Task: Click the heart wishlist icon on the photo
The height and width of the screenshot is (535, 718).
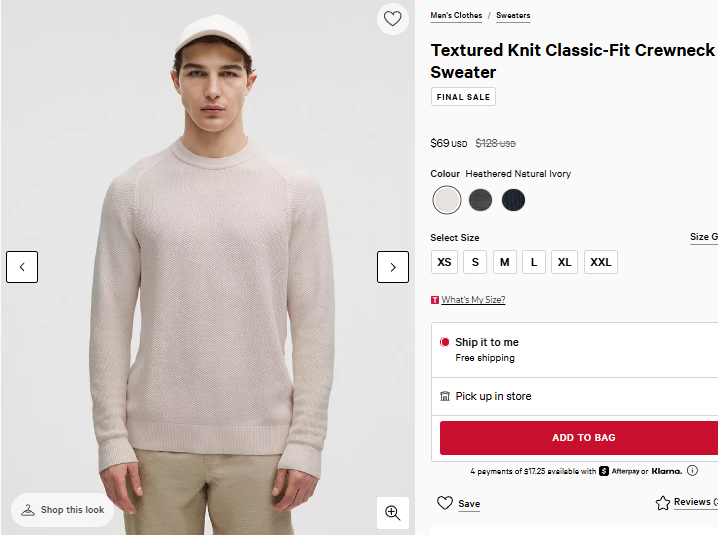Action: pos(392,19)
